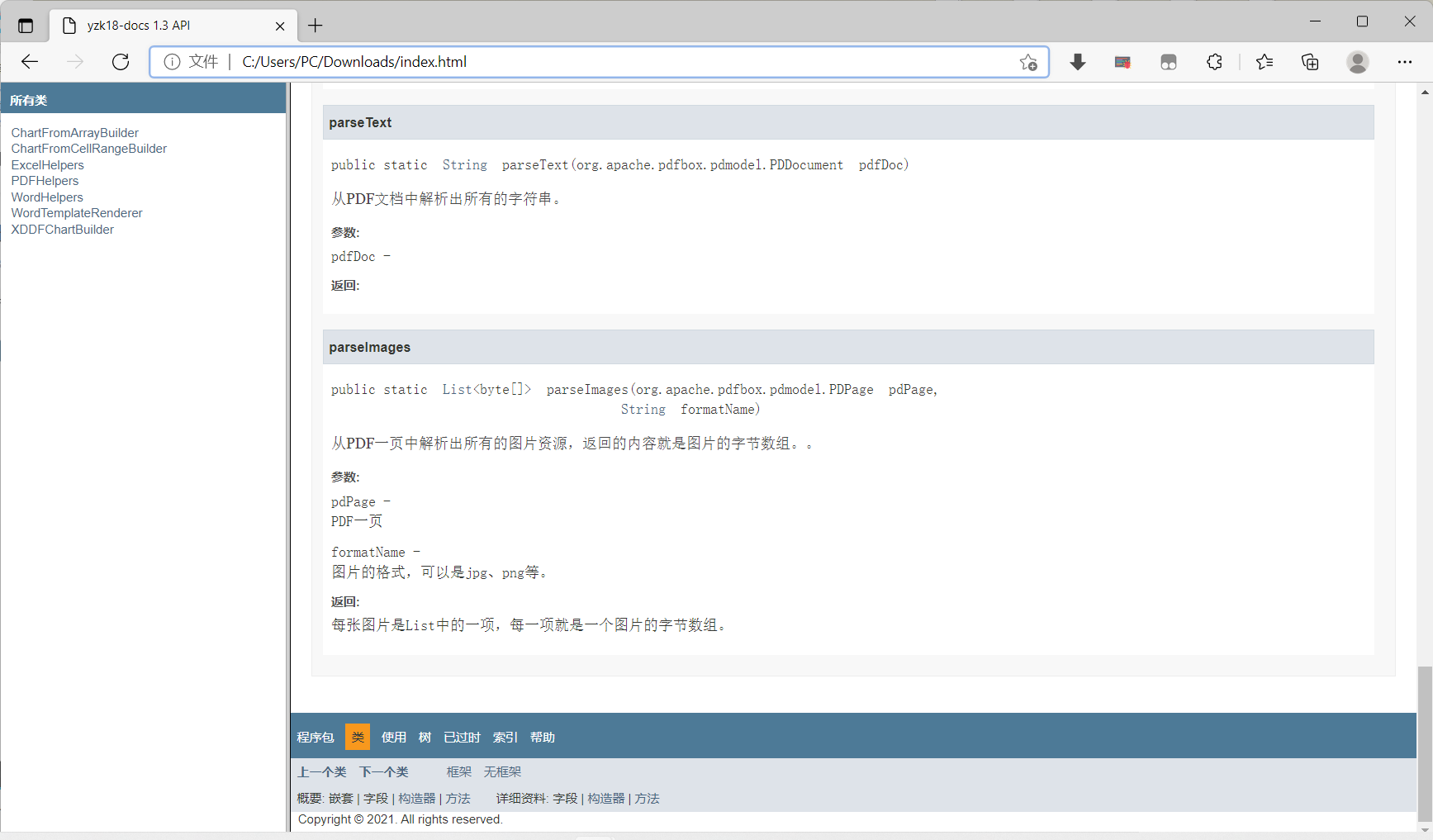Image resolution: width=1433 pixels, height=840 pixels.
Task: Click the 下一个类 link
Action: pos(383,771)
